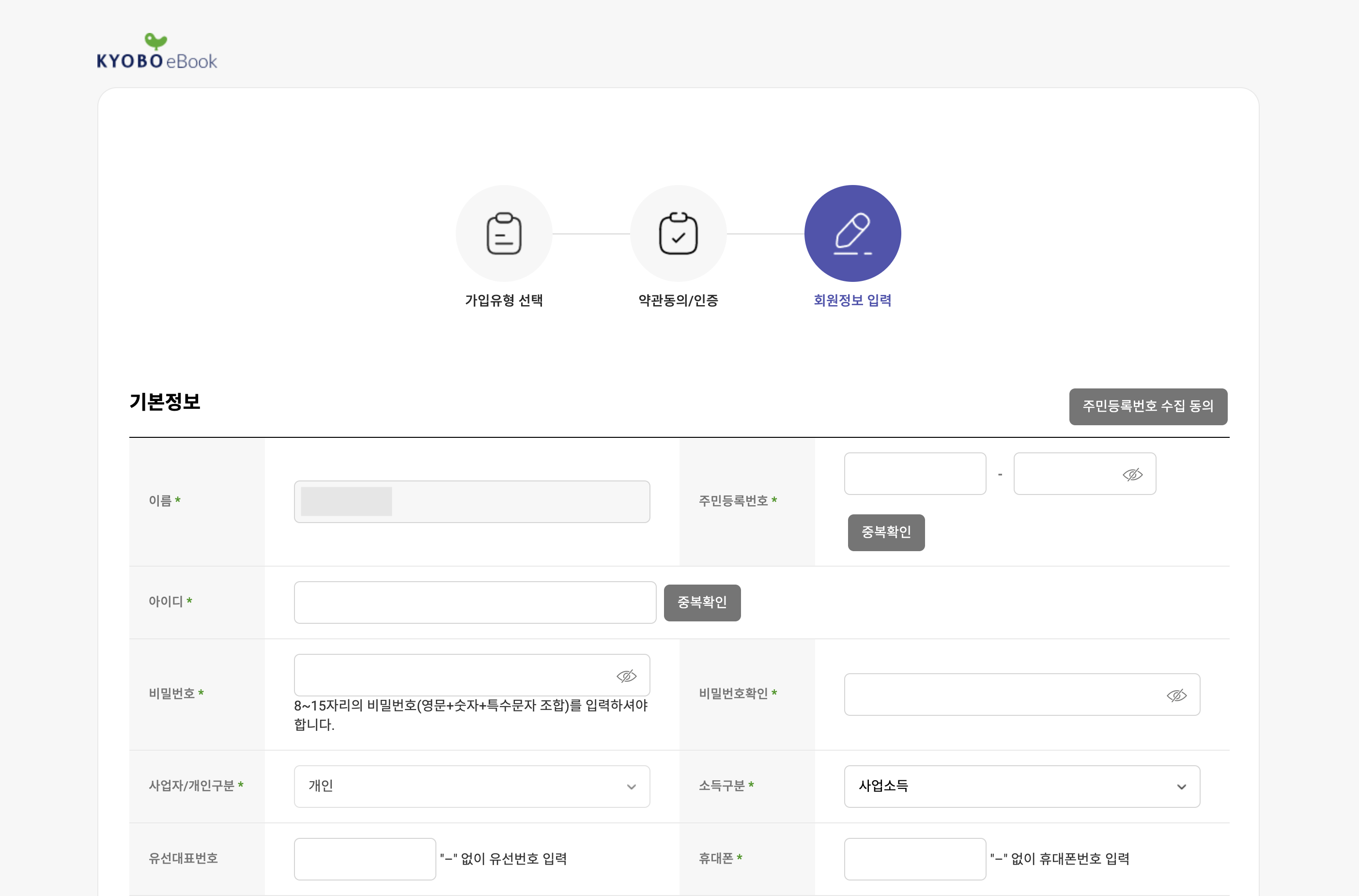Click the 아이디 input field
1359x896 pixels.
click(x=475, y=602)
